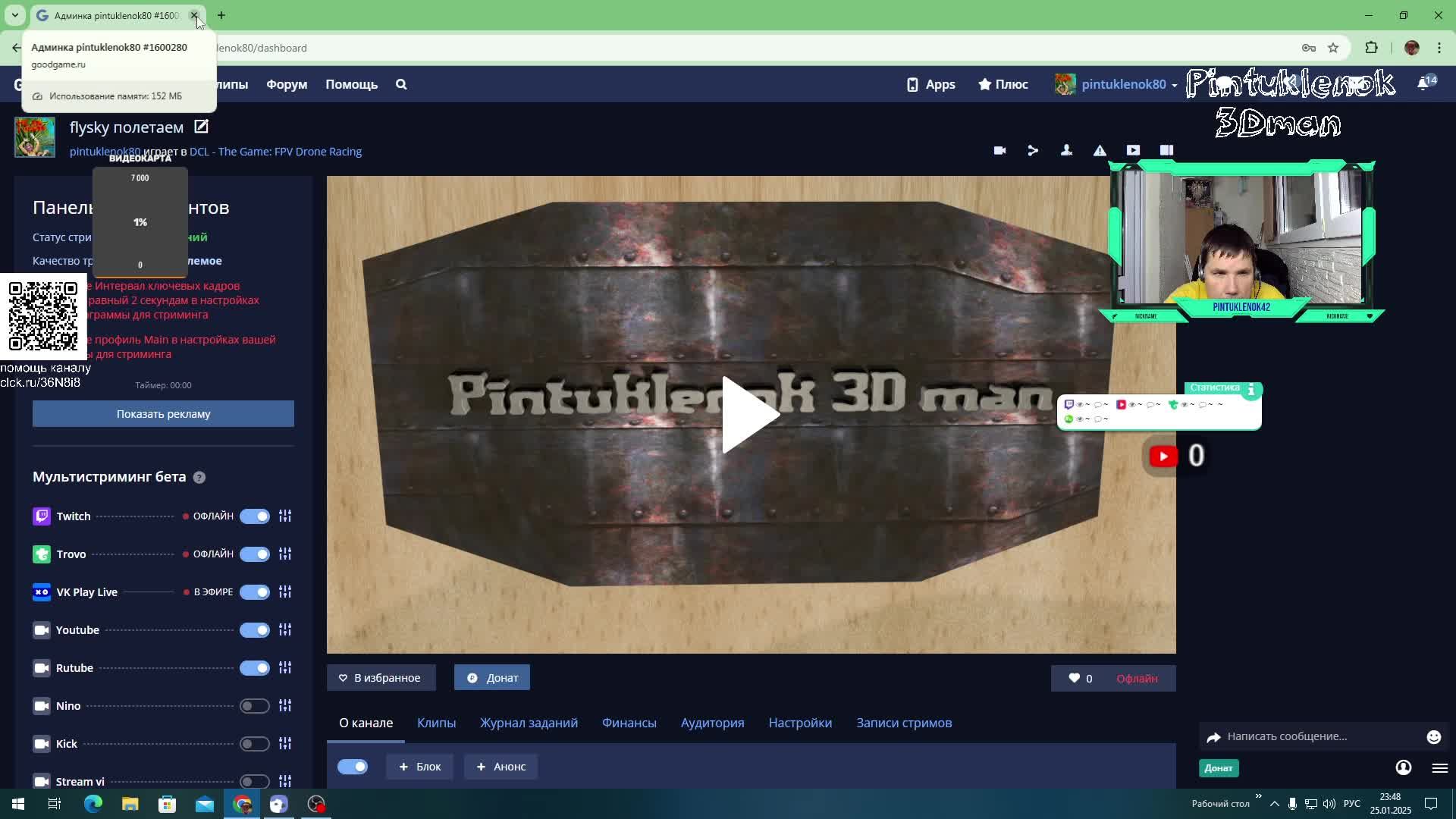This screenshot has height=819, width=1456.
Task: Click the camera icon above the player
Action: pos(999,150)
